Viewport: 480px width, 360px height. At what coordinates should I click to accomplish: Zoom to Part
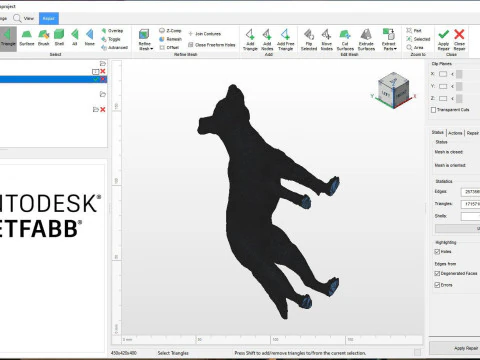(x=414, y=31)
